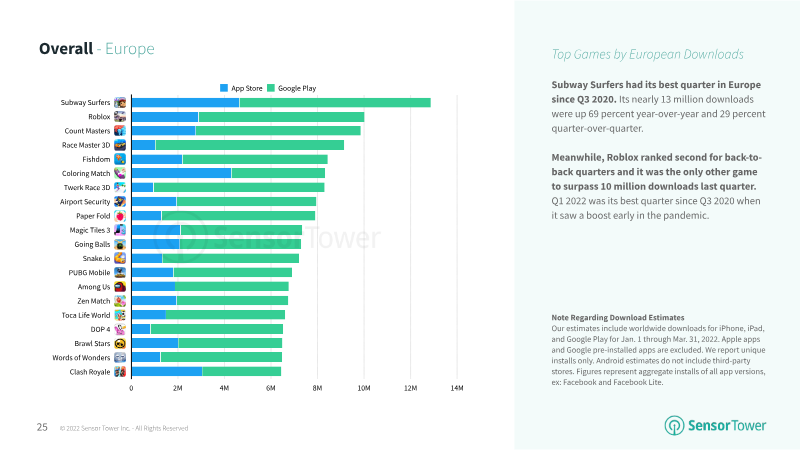Click the 10M axis tick label
The height and width of the screenshot is (450, 800).
(x=364, y=388)
